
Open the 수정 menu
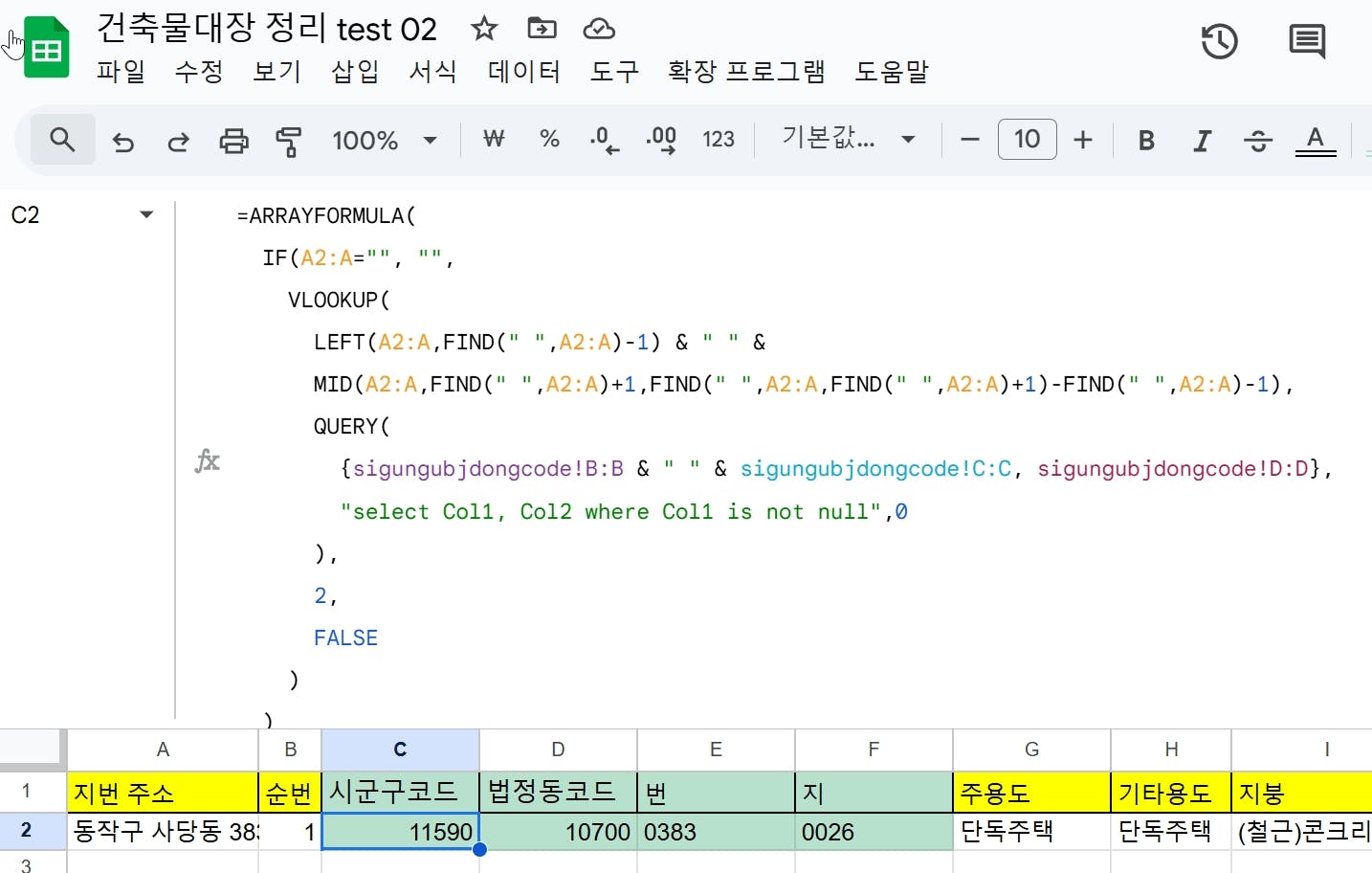point(199,72)
